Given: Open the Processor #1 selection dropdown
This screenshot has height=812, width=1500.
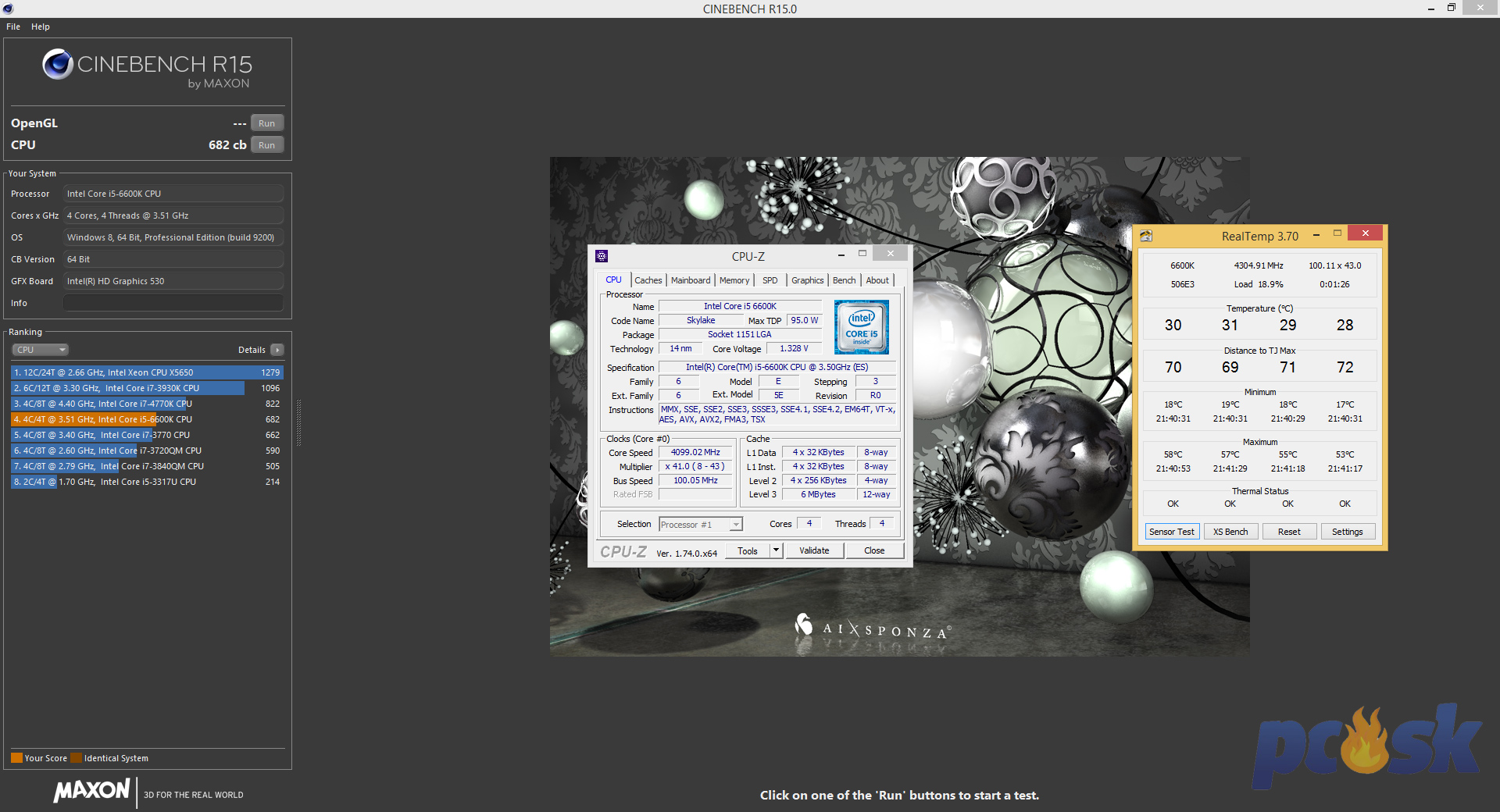Looking at the screenshot, I should [x=701, y=525].
